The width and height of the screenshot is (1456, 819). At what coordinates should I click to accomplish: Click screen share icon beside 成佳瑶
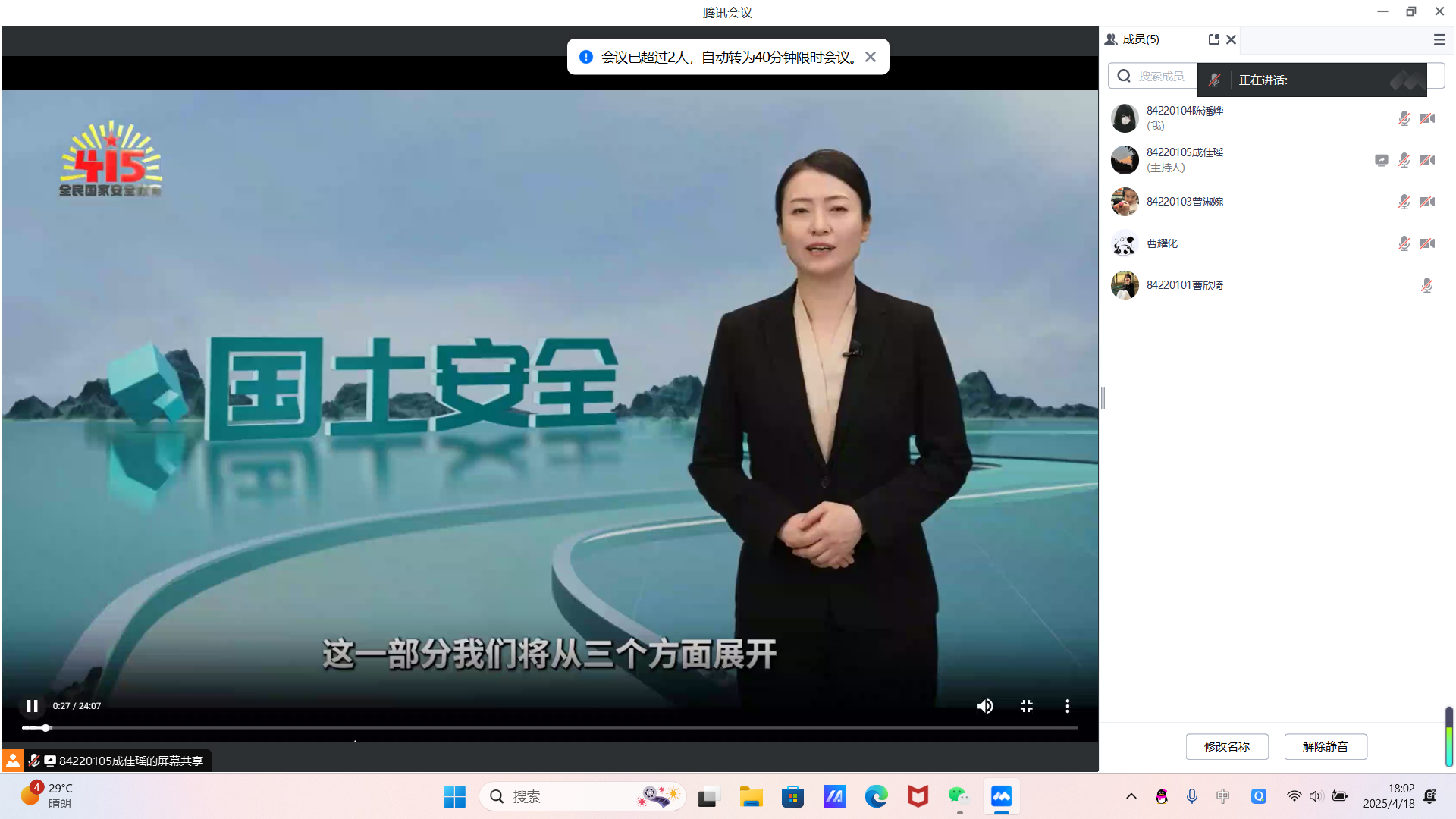point(1381,160)
